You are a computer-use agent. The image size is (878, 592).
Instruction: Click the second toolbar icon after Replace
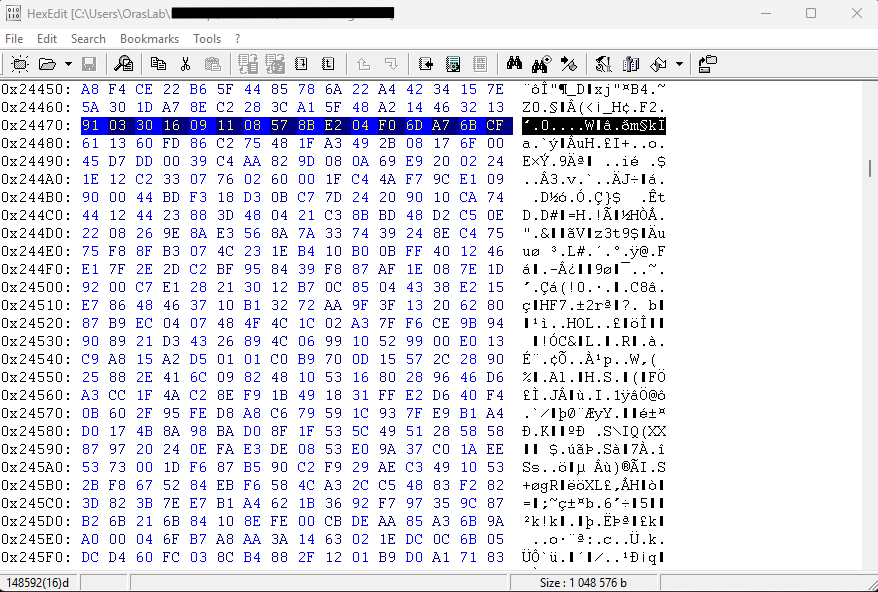coord(631,64)
